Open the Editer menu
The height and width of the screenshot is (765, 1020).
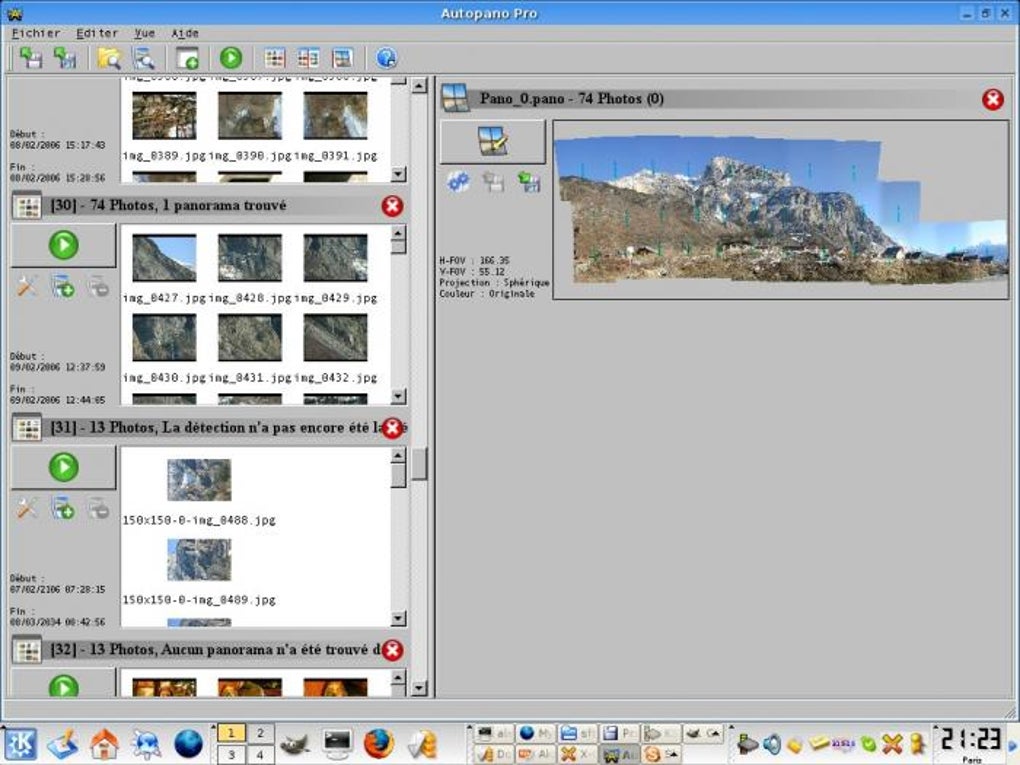click(97, 33)
